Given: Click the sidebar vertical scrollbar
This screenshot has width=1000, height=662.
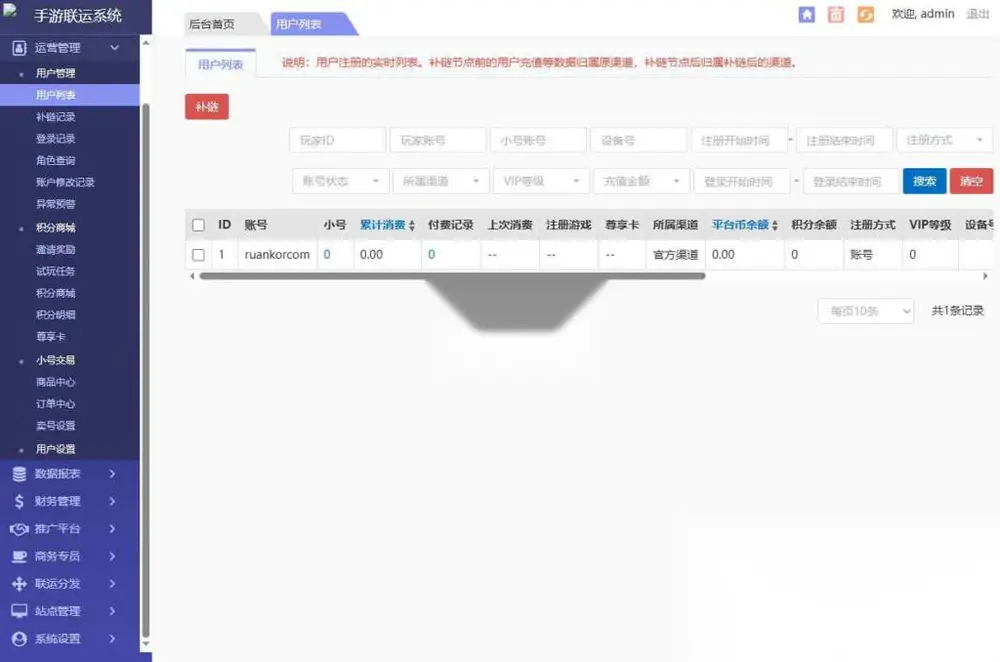Looking at the screenshot, I should (x=145, y=370).
